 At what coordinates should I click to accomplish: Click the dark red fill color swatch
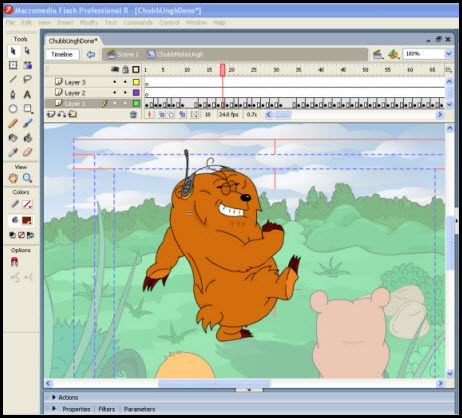click(x=27, y=220)
